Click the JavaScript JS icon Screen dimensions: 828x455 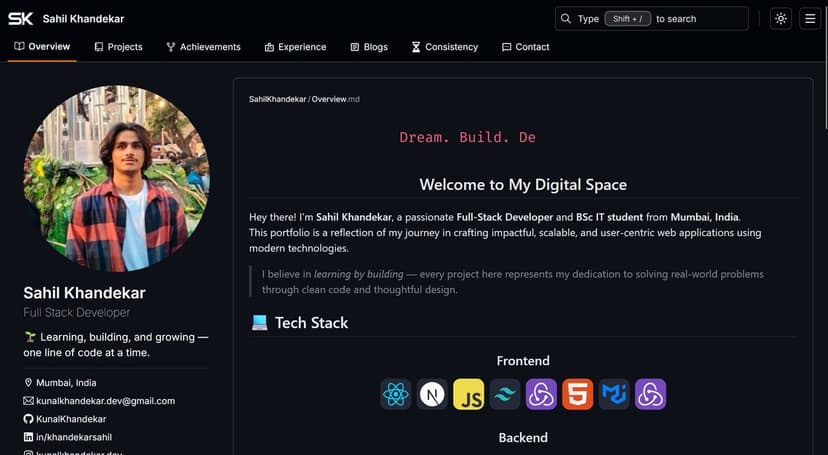pyautogui.click(x=468, y=394)
